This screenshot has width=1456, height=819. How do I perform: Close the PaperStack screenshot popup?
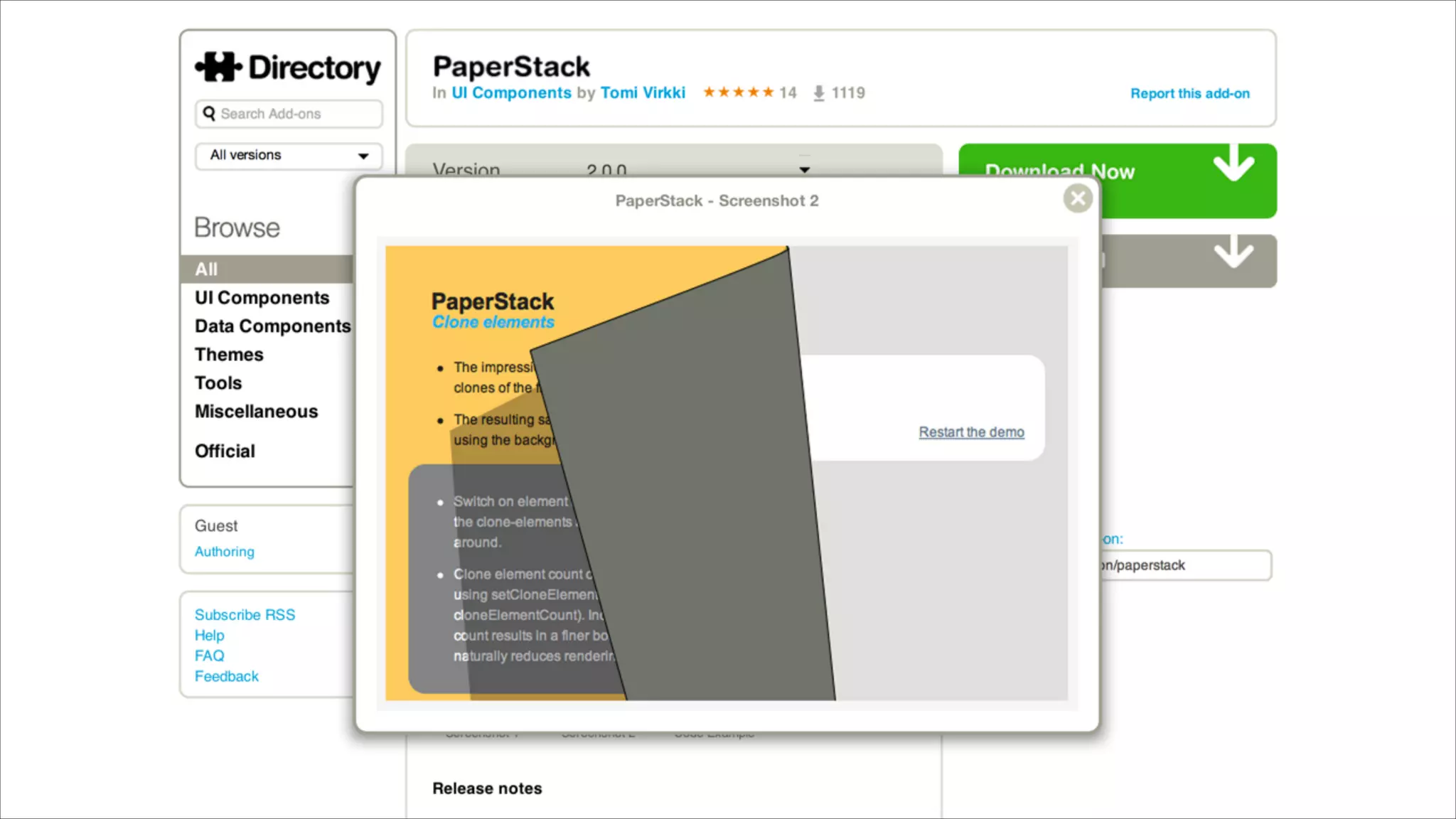[1078, 198]
